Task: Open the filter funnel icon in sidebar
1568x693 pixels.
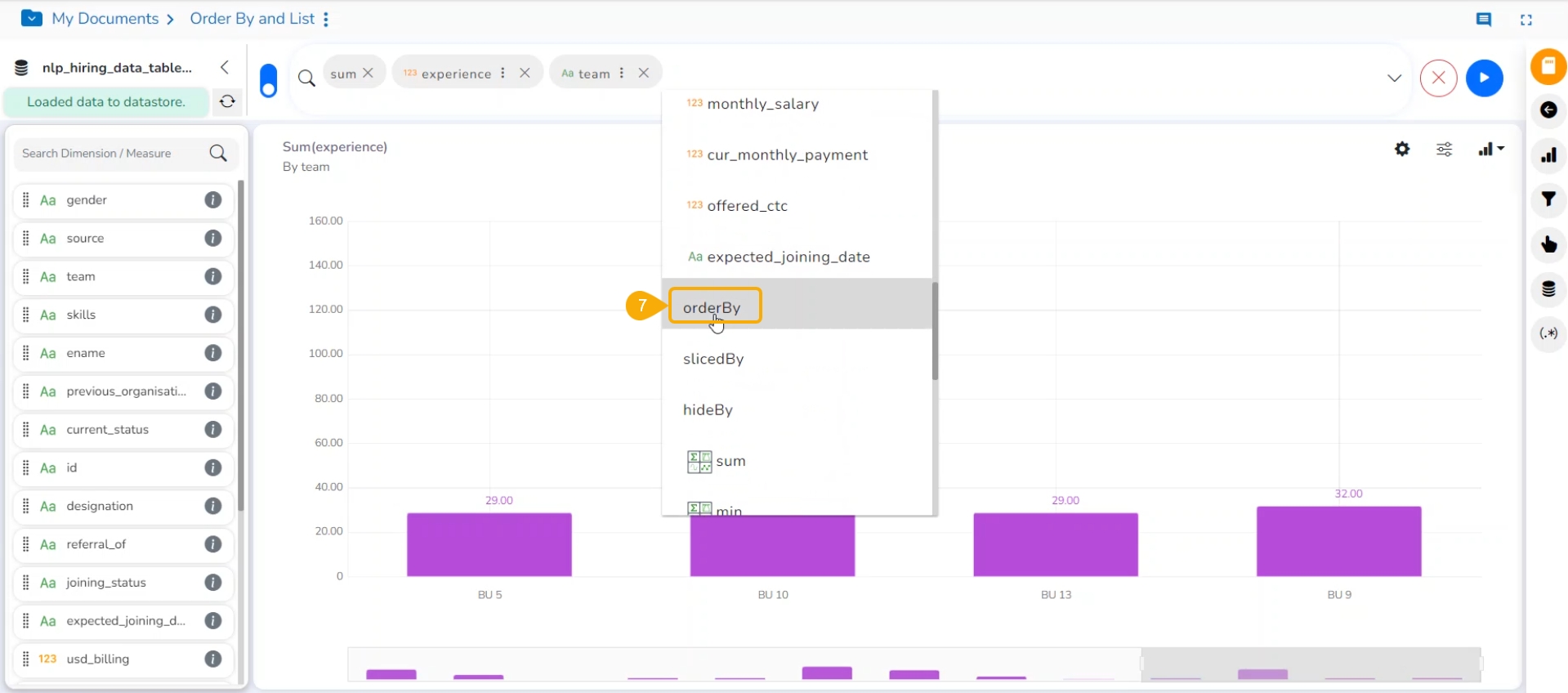Action: click(x=1548, y=199)
